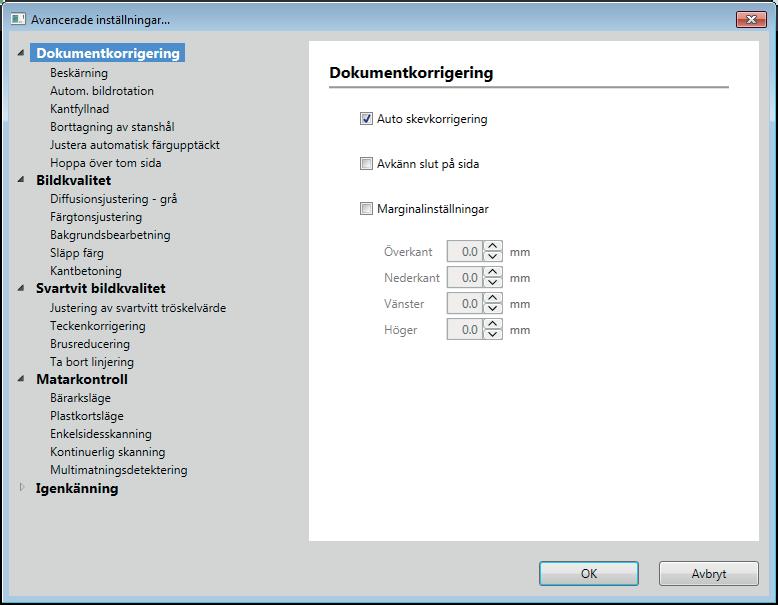Select the Matarkontroll category
This screenshot has height=605, width=778.
(82, 379)
